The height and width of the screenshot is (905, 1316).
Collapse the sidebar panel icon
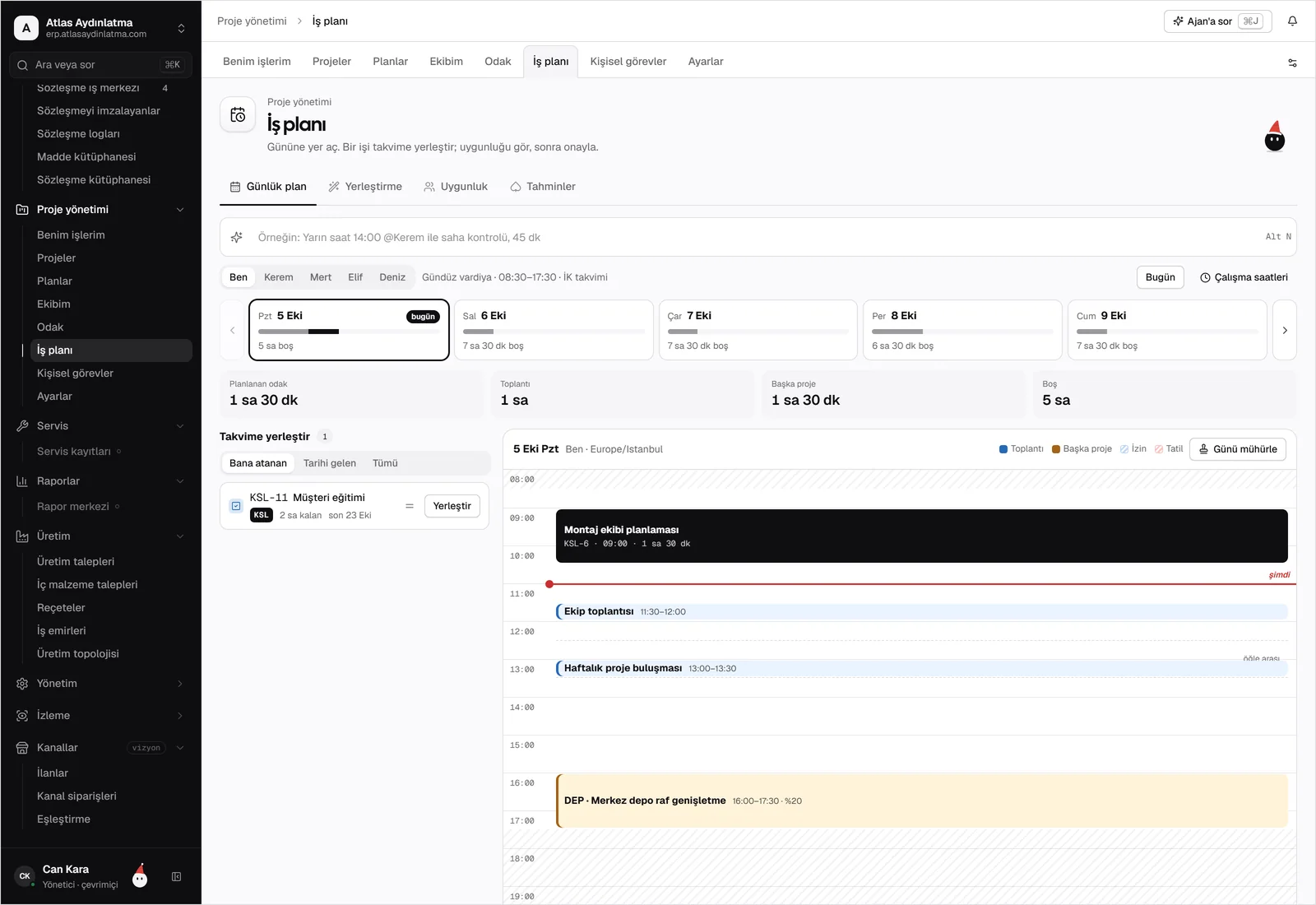tap(176, 877)
